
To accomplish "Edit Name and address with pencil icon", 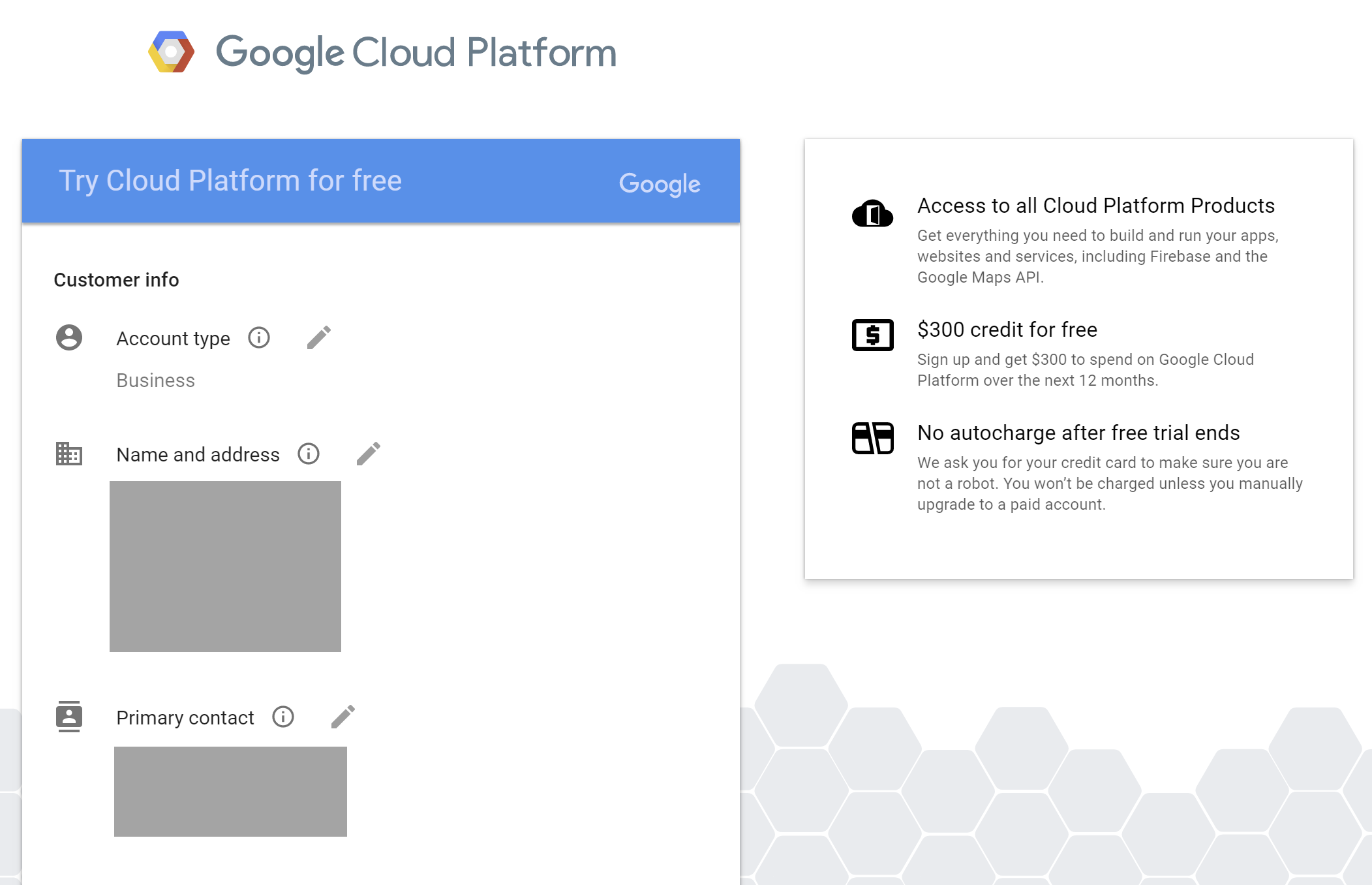I will point(369,454).
